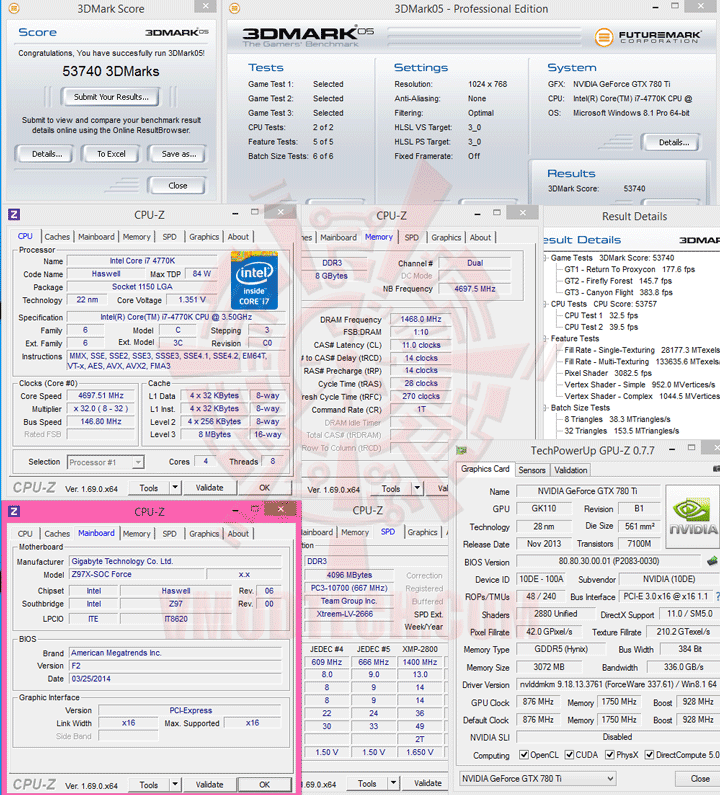720x795 pixels.
Task: Click the 53740 3DMarks score text
Action: [111, 71]
